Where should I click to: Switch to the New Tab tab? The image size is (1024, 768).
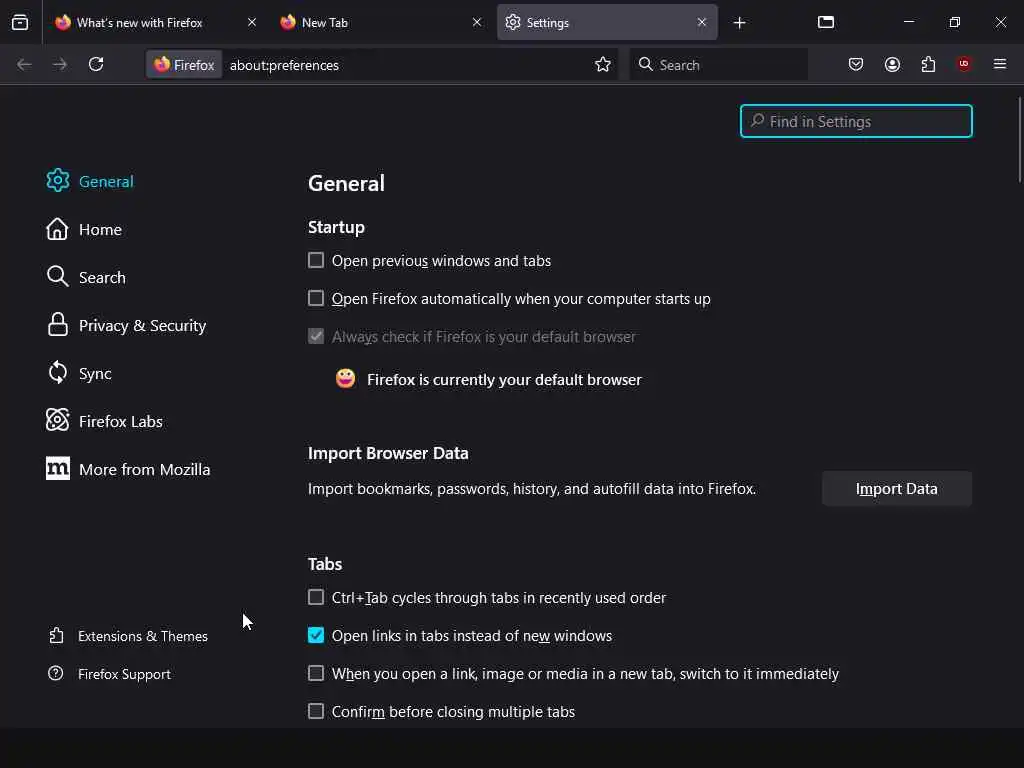coord(370,22)
